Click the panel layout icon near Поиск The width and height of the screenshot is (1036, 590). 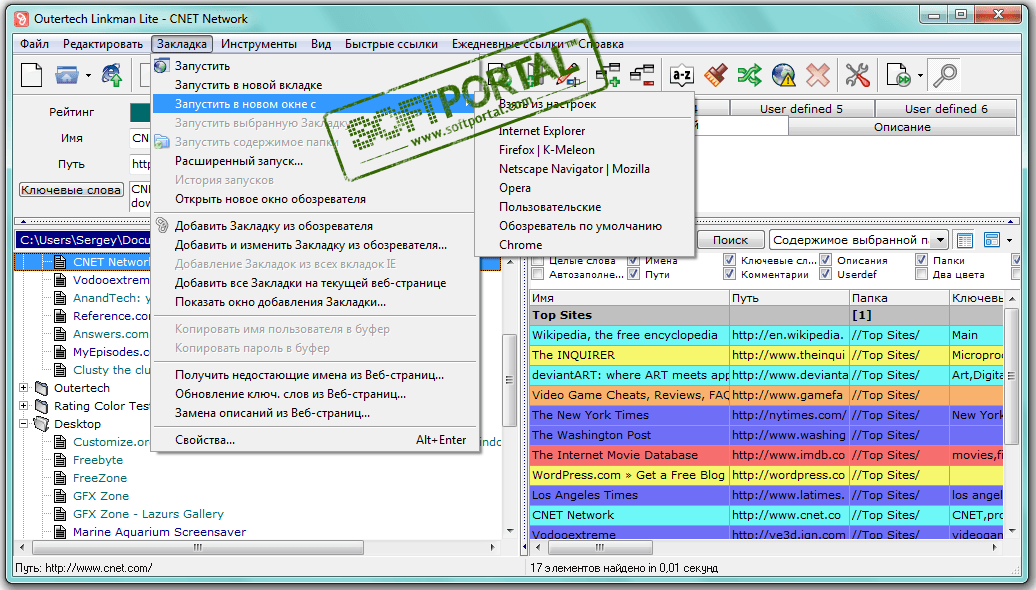click(992, 240)
